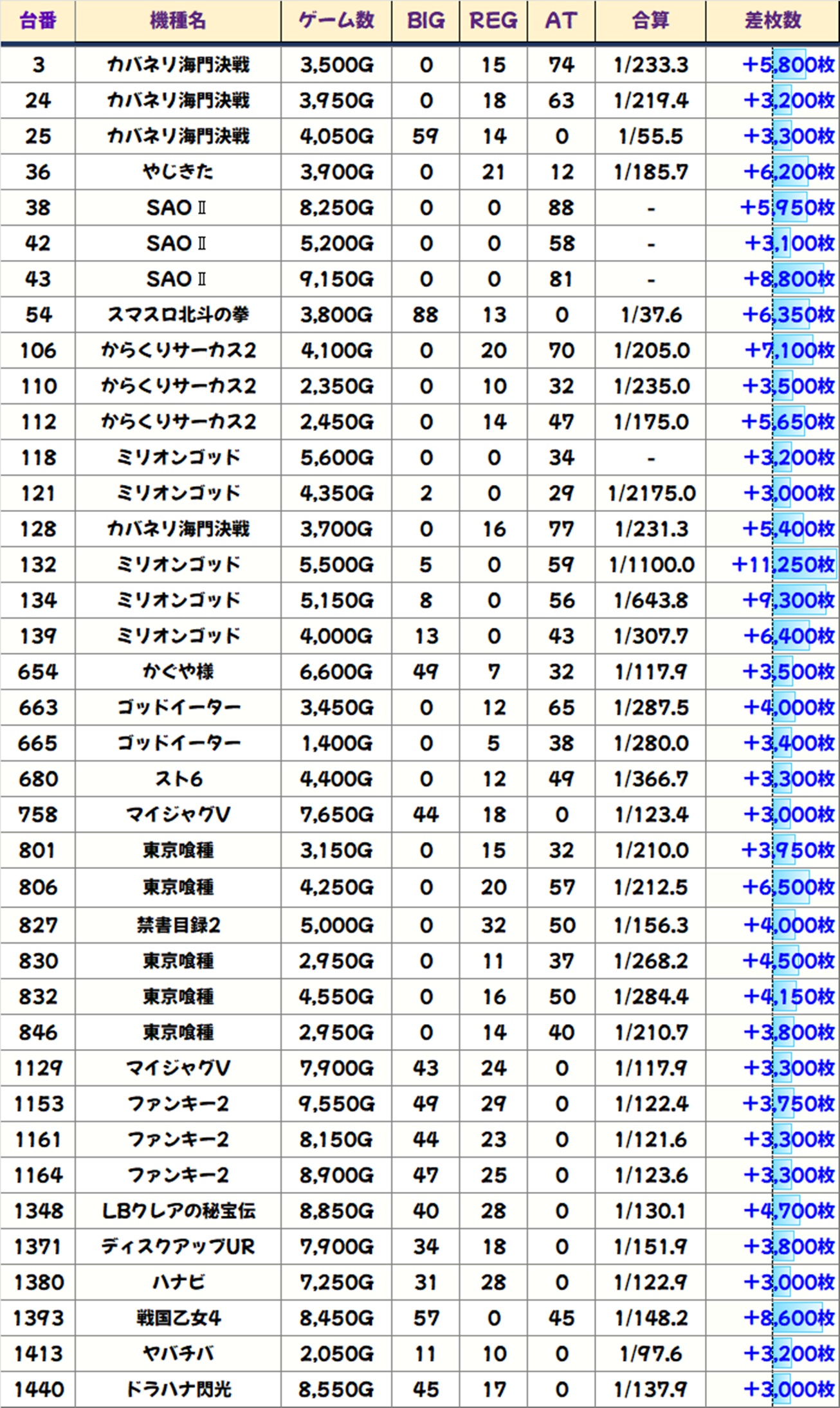Click the かぐや様 machine name
Screen dimensions: 840x1408
[x=178, y=672]
